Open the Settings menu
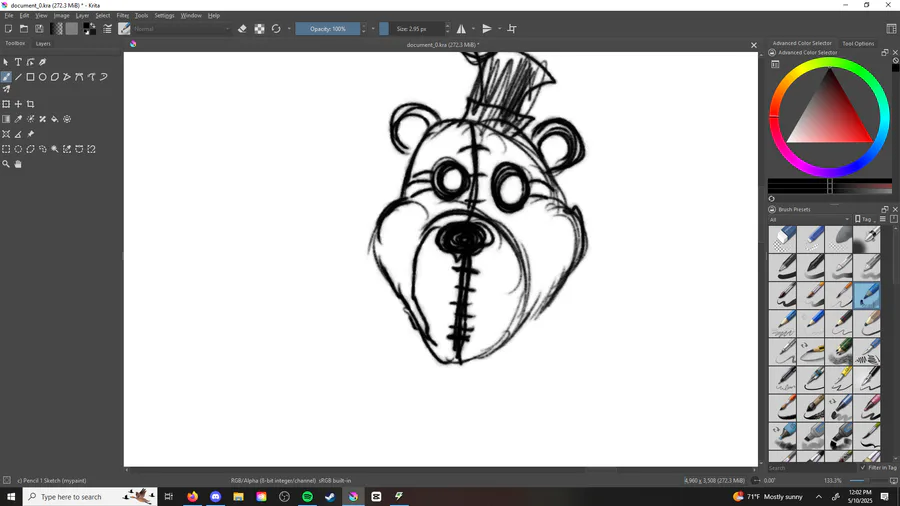900x506 pixels. (164, 15)
